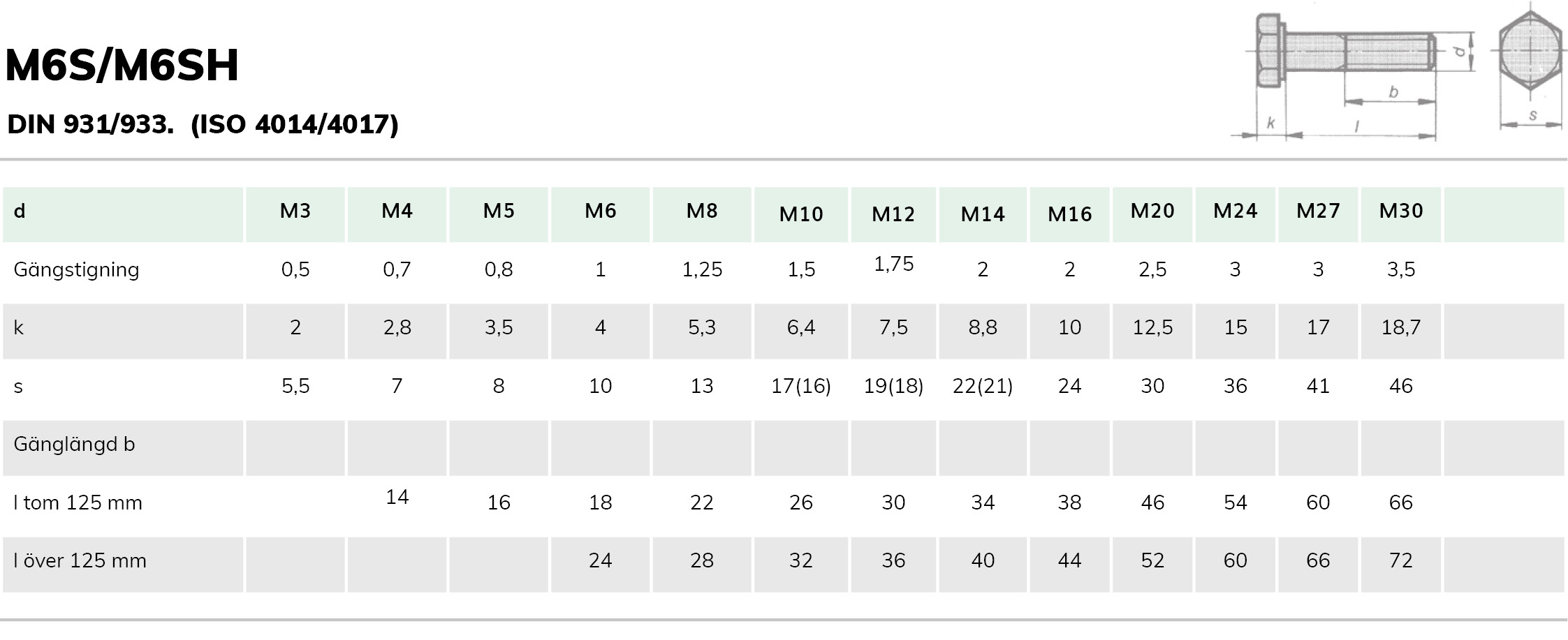The height and width of the screenshot is (640, 1568).
Task: Select the Gänglängd b row label
Action: coord(74,445)
